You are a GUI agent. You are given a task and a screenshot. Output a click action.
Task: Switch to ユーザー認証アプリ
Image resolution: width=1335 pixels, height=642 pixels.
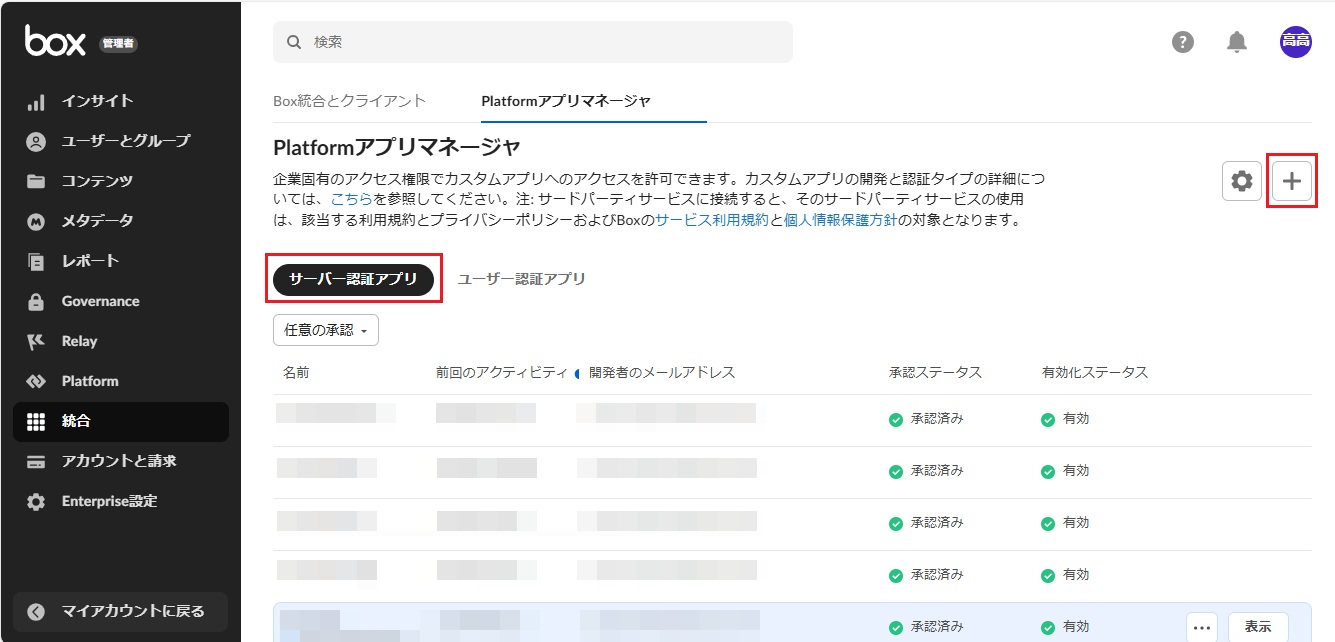521,280
